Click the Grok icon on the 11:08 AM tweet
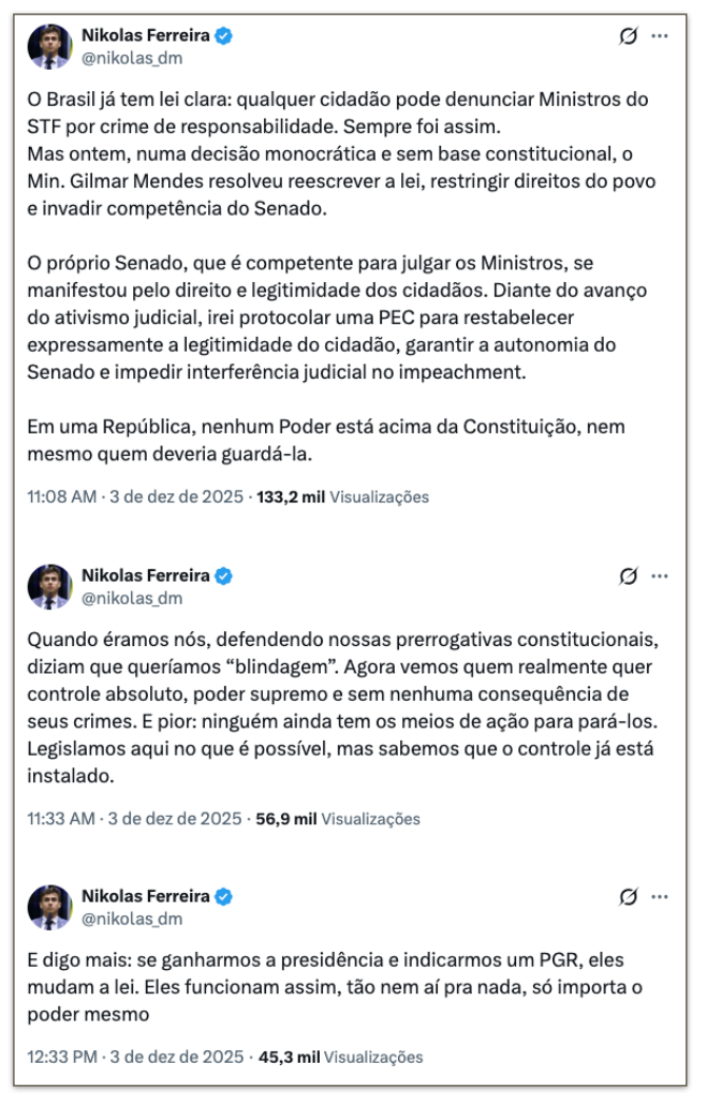This screenshot has width=702, height=1104. tap(629, 37)
